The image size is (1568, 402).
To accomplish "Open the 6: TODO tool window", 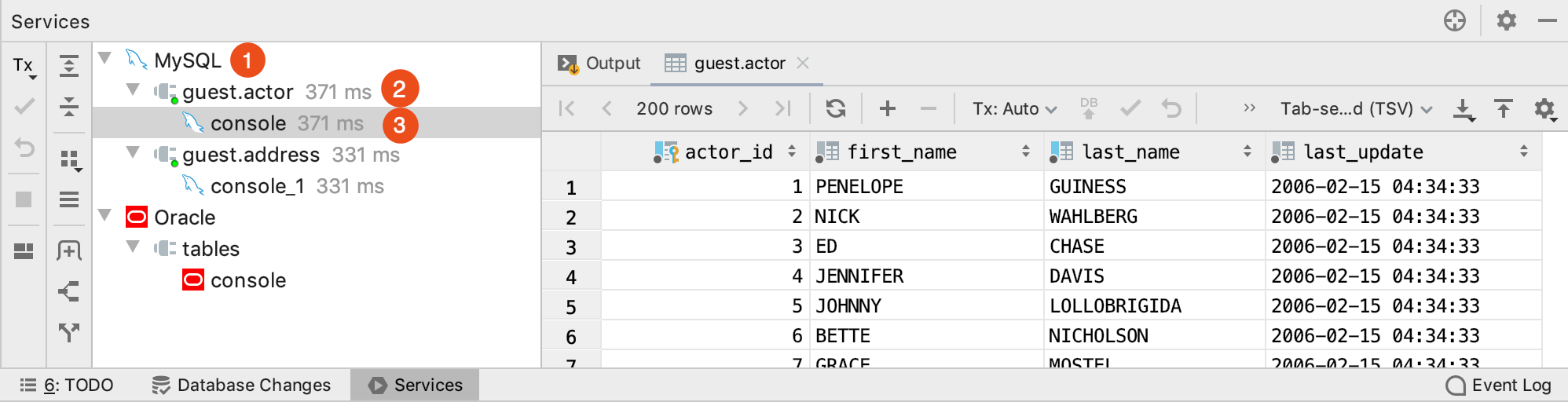I will pyautogui.click(x=67, y=385).
